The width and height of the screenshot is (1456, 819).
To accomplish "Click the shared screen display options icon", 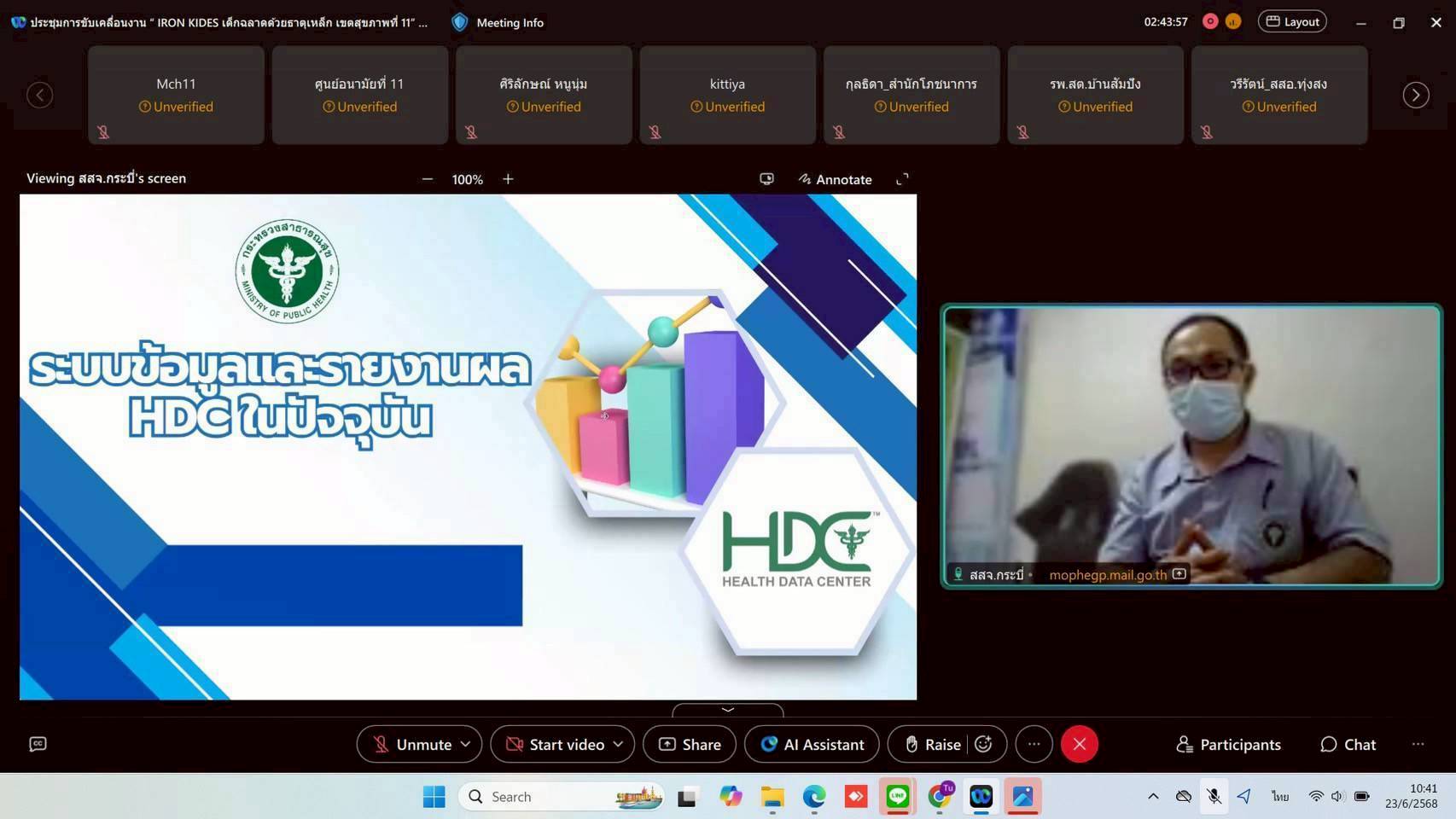I will tap(766, 179).
